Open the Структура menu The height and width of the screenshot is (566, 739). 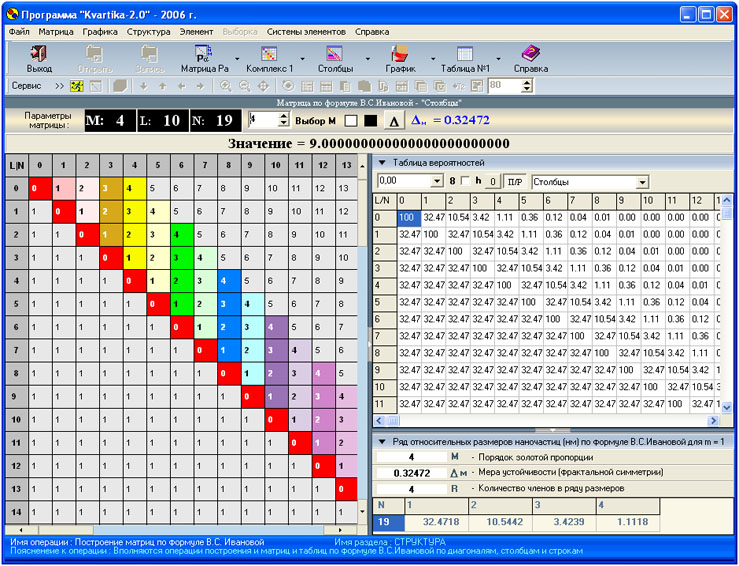point(148,32)
